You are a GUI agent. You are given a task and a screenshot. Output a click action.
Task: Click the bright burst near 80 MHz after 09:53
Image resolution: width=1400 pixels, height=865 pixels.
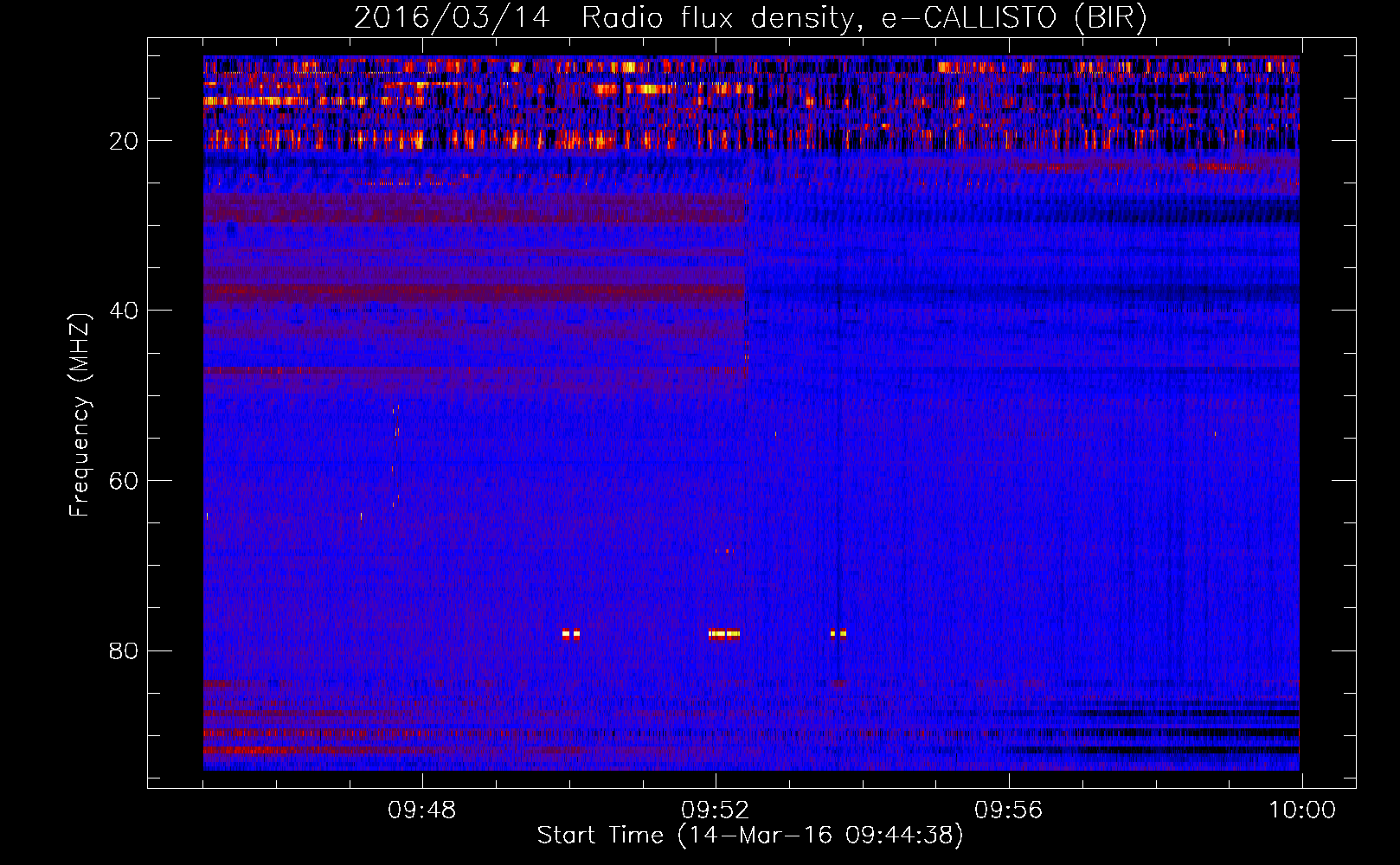(838, 633)
